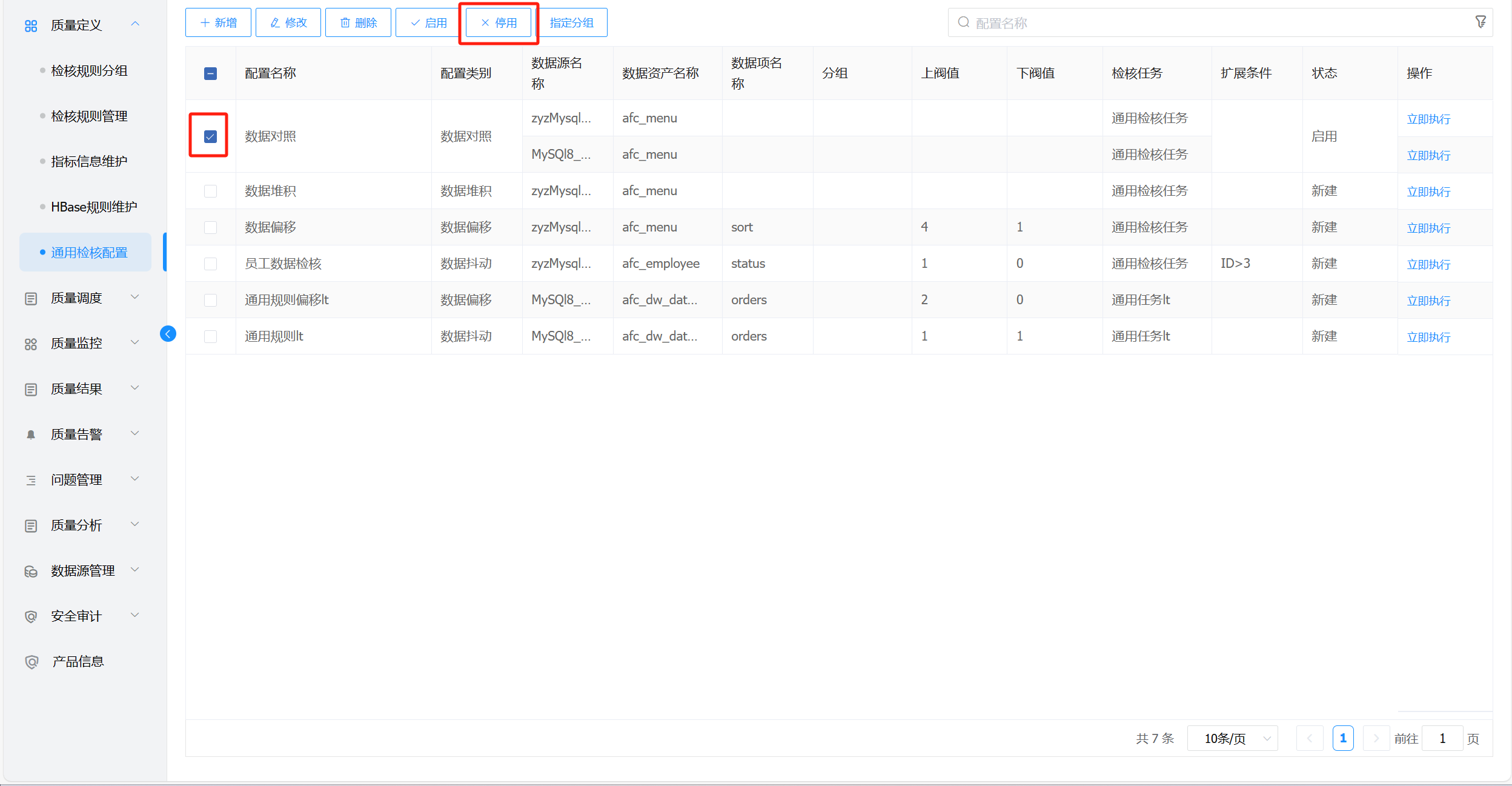
Task: Click the 质量定义 grid icon
Action: pyautogui.click(x=31, y=25)
